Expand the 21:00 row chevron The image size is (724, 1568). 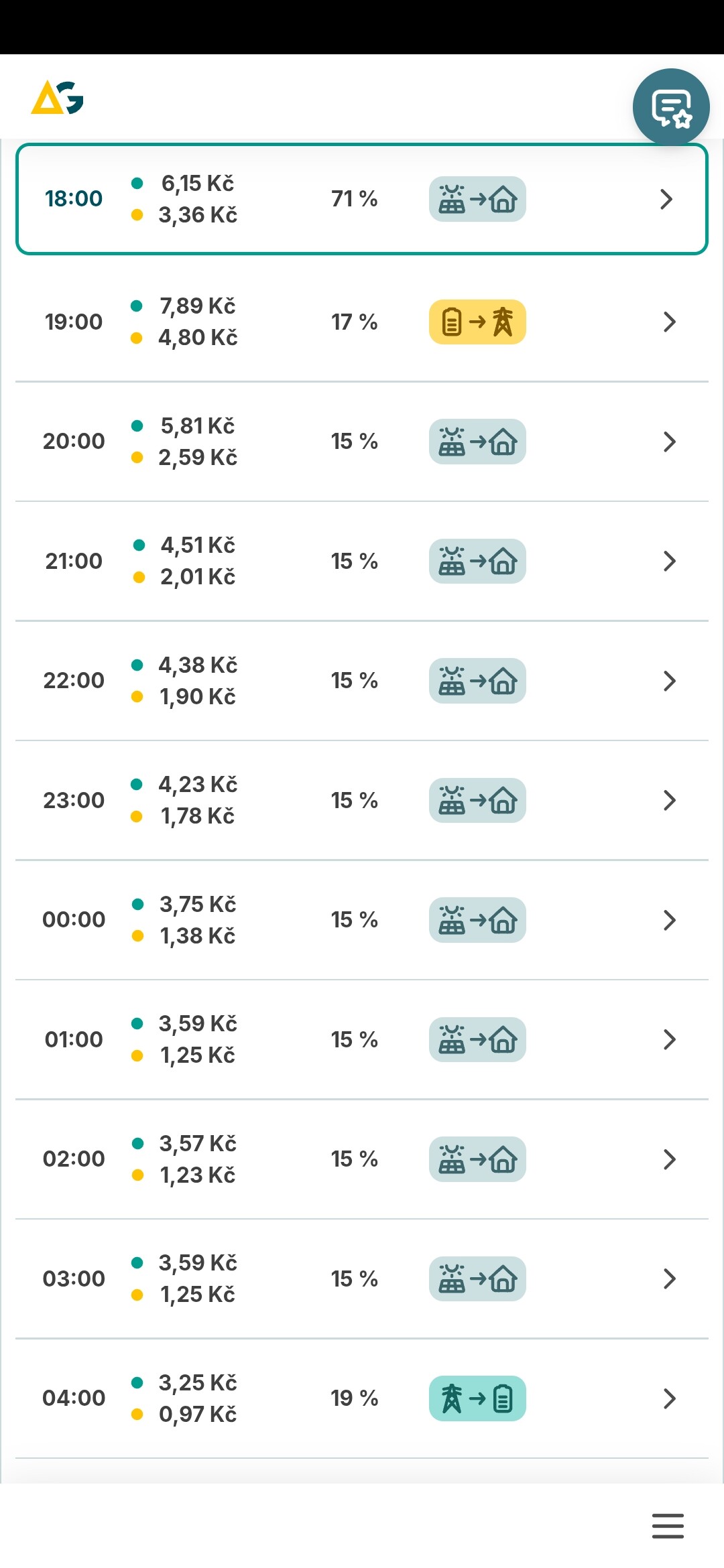click(x=669, y=562)
